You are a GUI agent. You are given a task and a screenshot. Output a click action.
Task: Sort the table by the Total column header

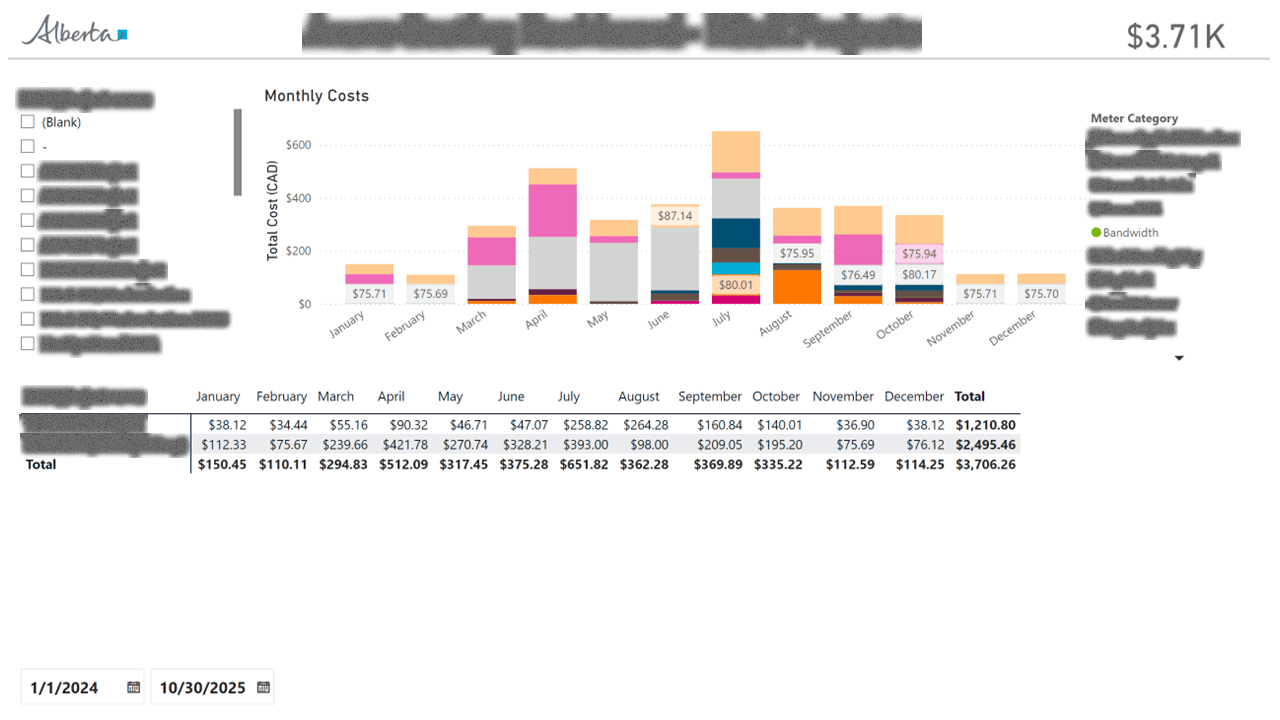[969, 396]
